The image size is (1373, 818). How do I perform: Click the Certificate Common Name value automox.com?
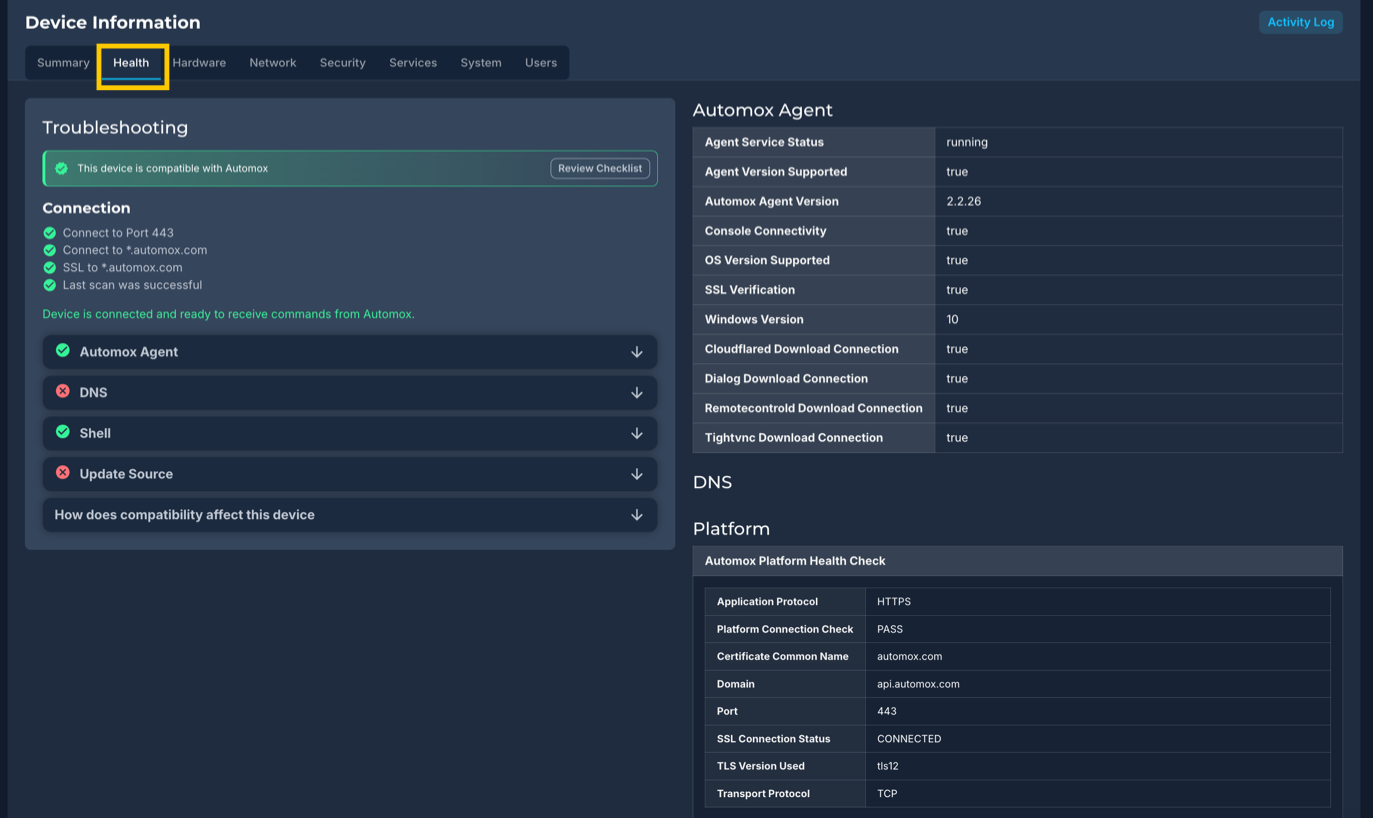coord(910,656)
